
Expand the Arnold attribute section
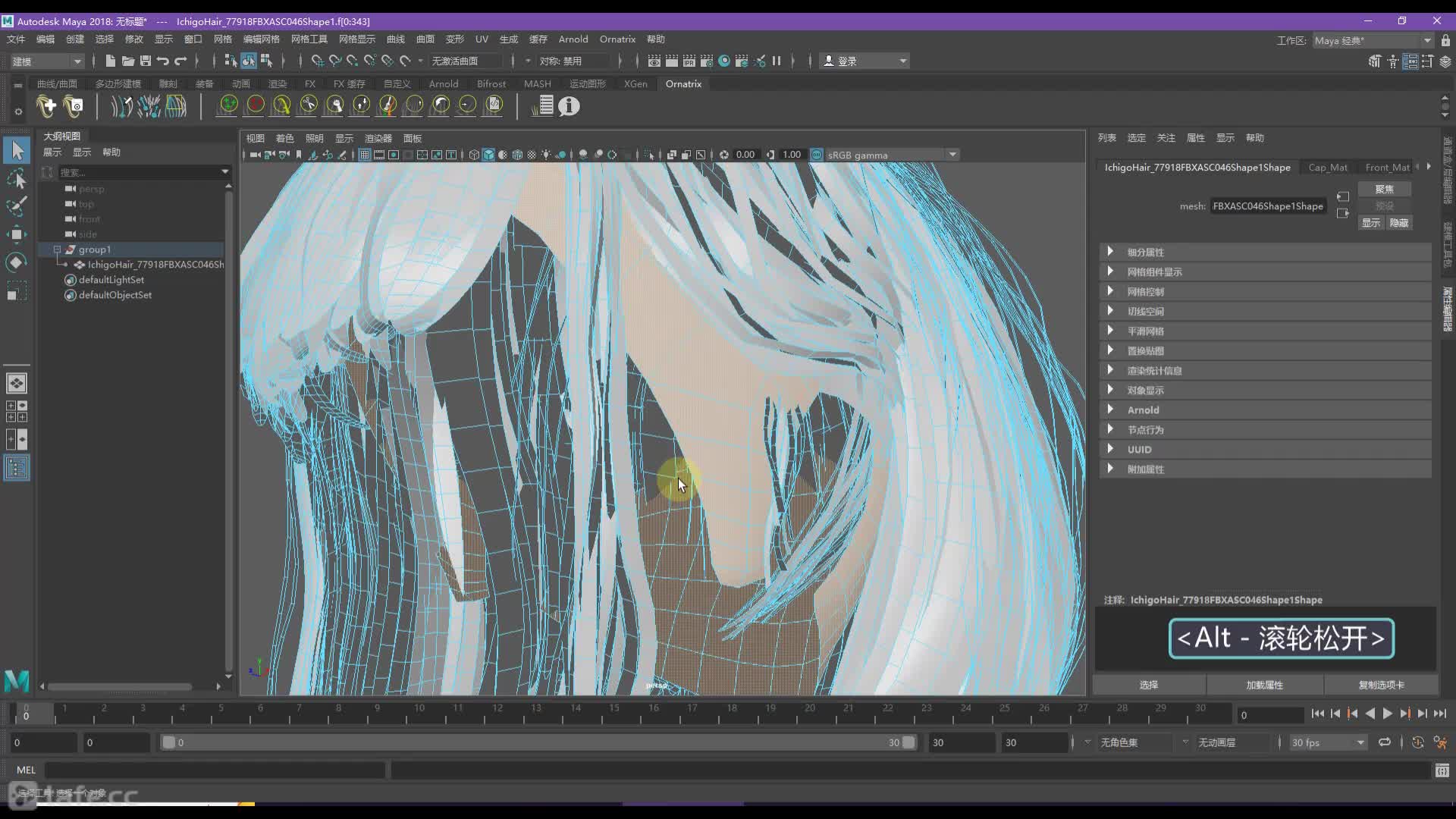pyautogui.click(x=1265, y=409)
